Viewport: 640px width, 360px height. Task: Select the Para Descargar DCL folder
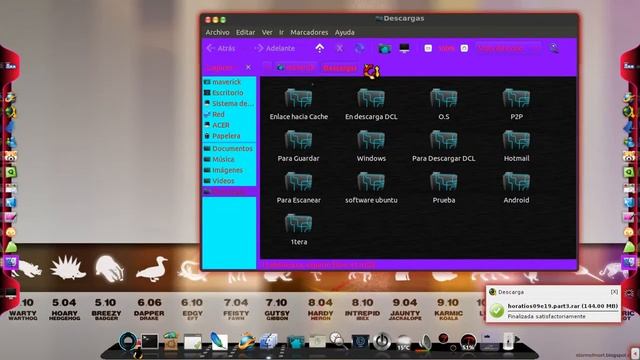[x=444, y=146]
